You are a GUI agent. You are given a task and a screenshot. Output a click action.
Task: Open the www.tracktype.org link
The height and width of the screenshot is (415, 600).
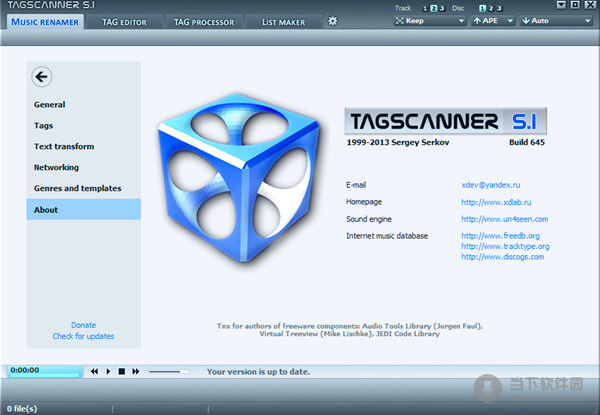505,246
